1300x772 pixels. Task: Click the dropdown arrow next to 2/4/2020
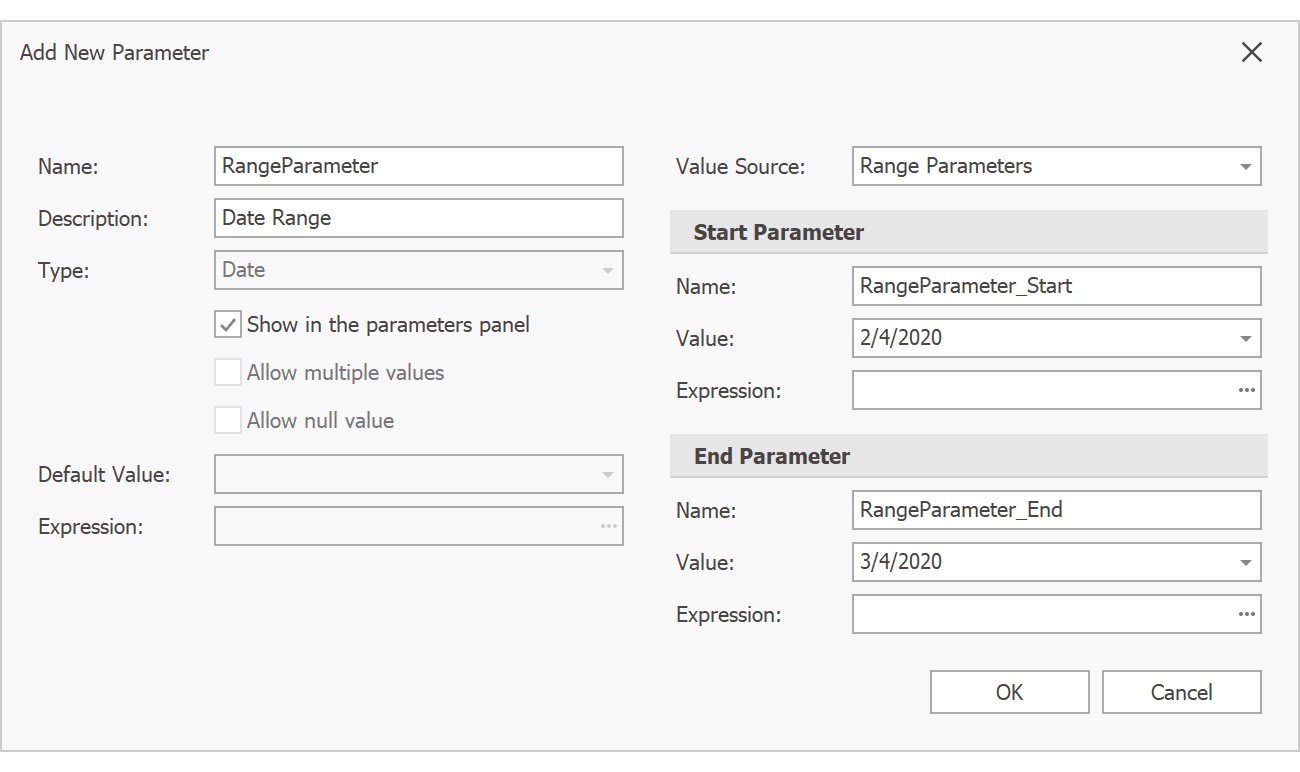(1246, 338)
